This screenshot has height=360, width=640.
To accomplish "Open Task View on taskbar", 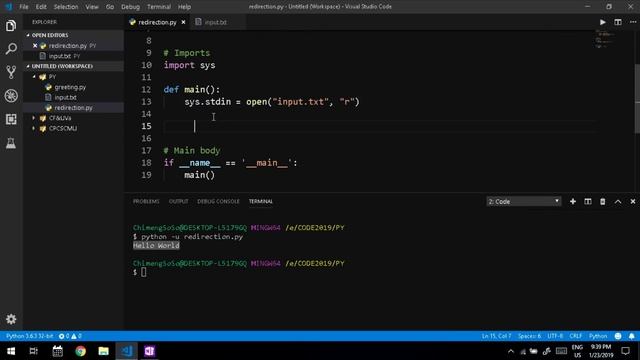I will (x=34, y=351).
